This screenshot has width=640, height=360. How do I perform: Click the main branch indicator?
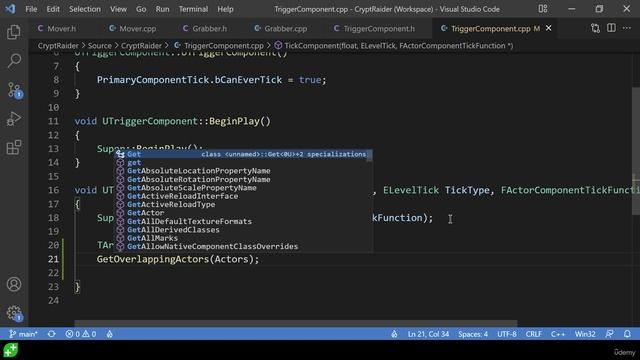coord(23,334)
